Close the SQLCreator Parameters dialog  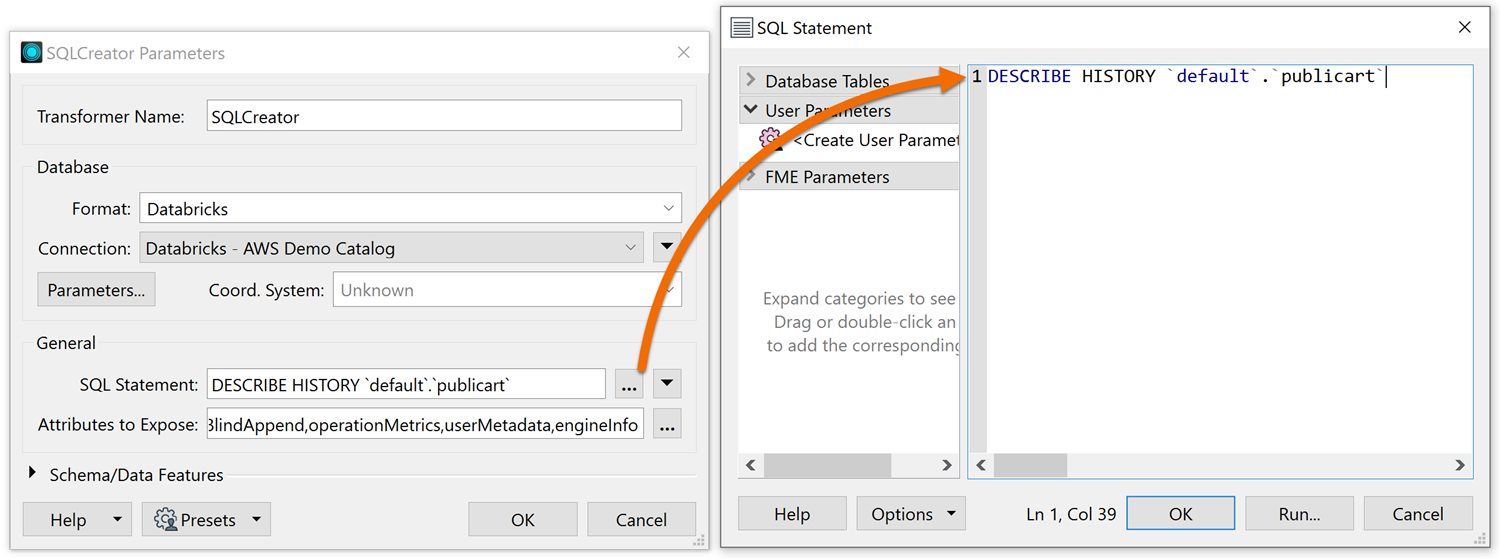683,53
